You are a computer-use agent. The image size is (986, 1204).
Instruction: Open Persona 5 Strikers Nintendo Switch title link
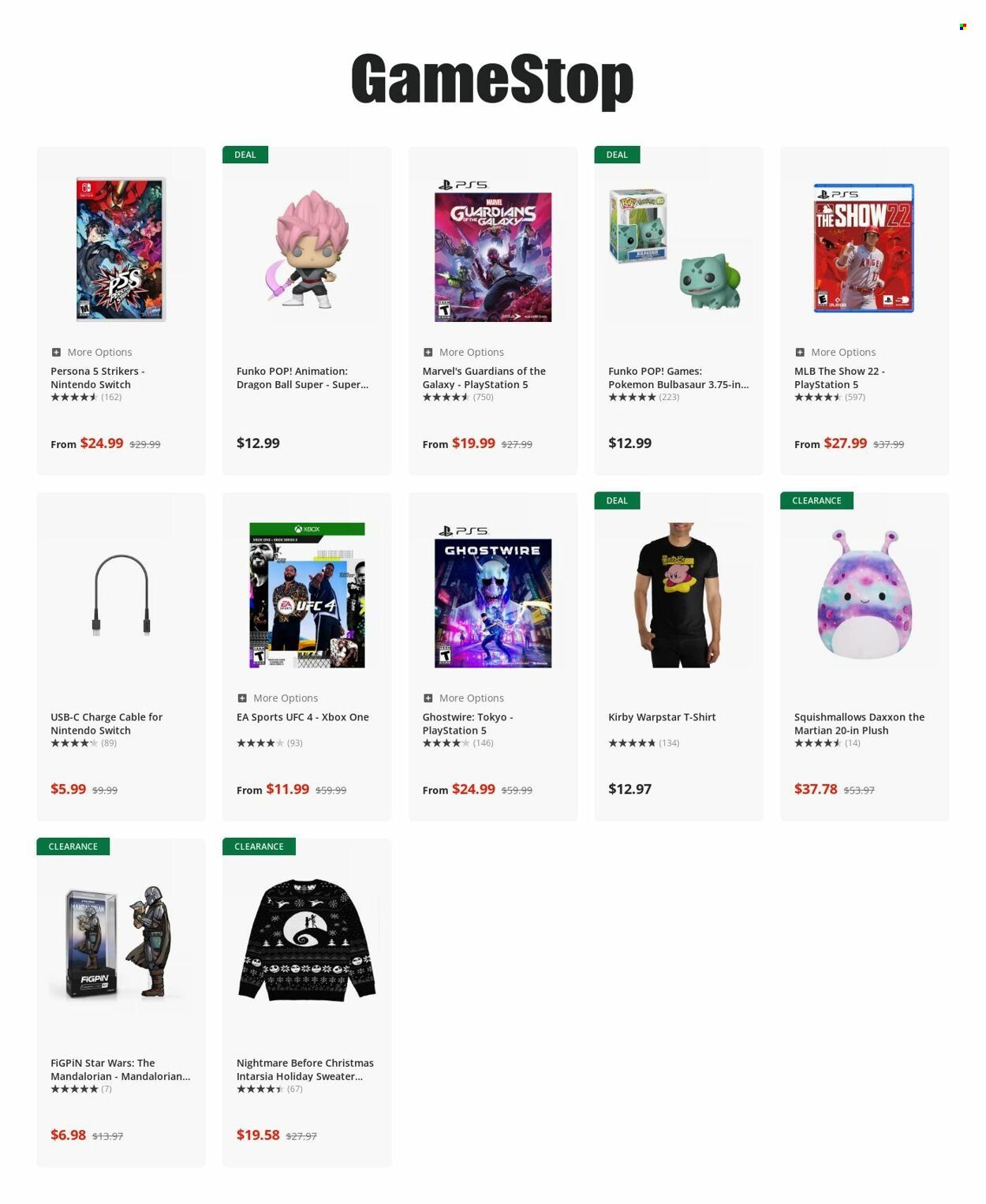coord(98,378)
